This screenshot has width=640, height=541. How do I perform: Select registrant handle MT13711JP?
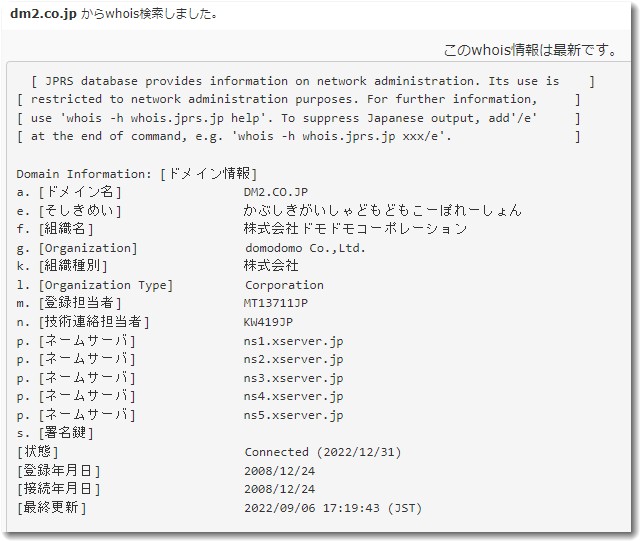(276, 303)
